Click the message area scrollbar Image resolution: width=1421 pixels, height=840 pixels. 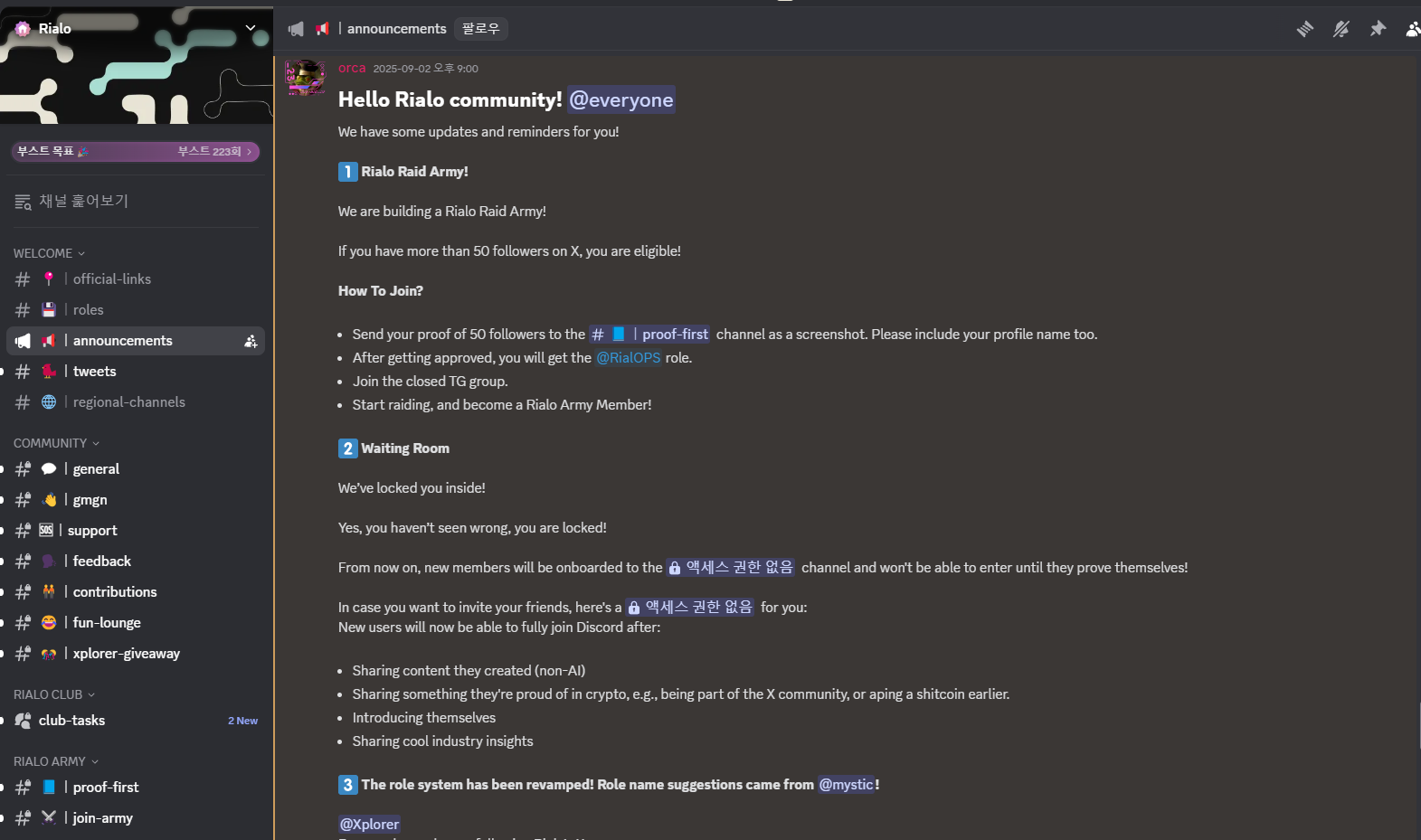[1418, 726]
